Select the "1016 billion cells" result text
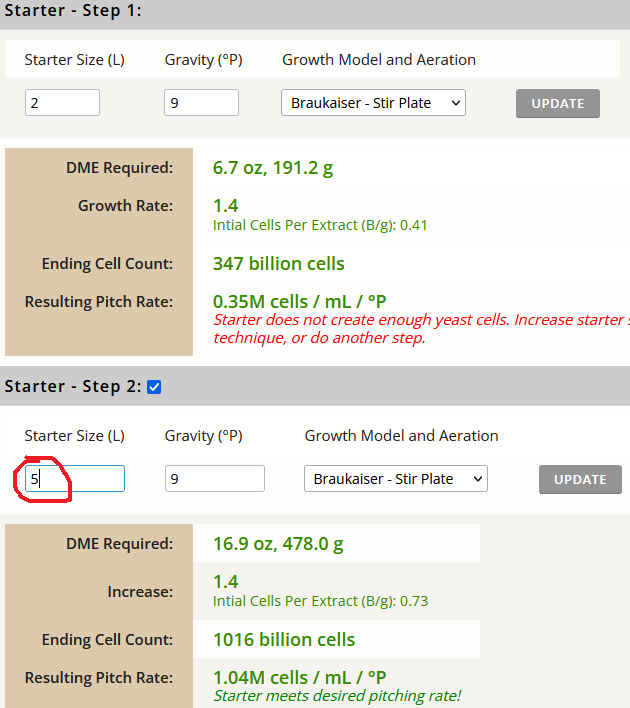 [x=284, y=639]
